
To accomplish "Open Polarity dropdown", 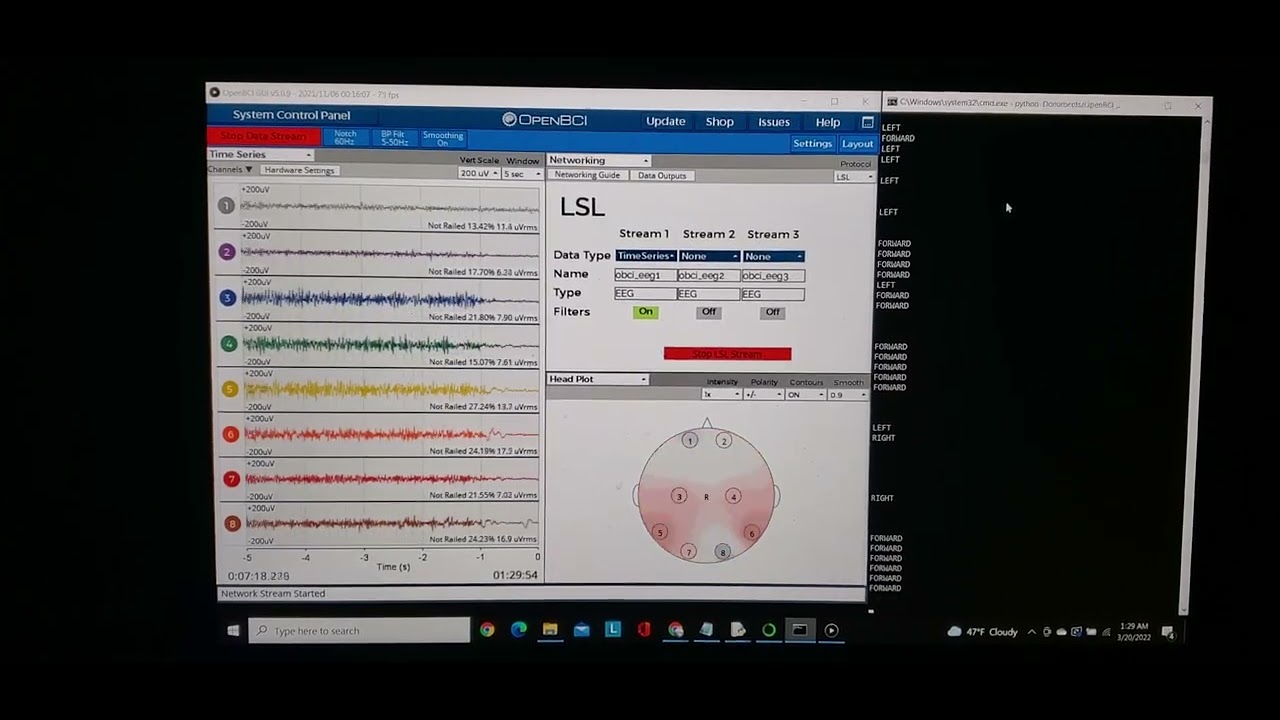I will click(763, 395).
